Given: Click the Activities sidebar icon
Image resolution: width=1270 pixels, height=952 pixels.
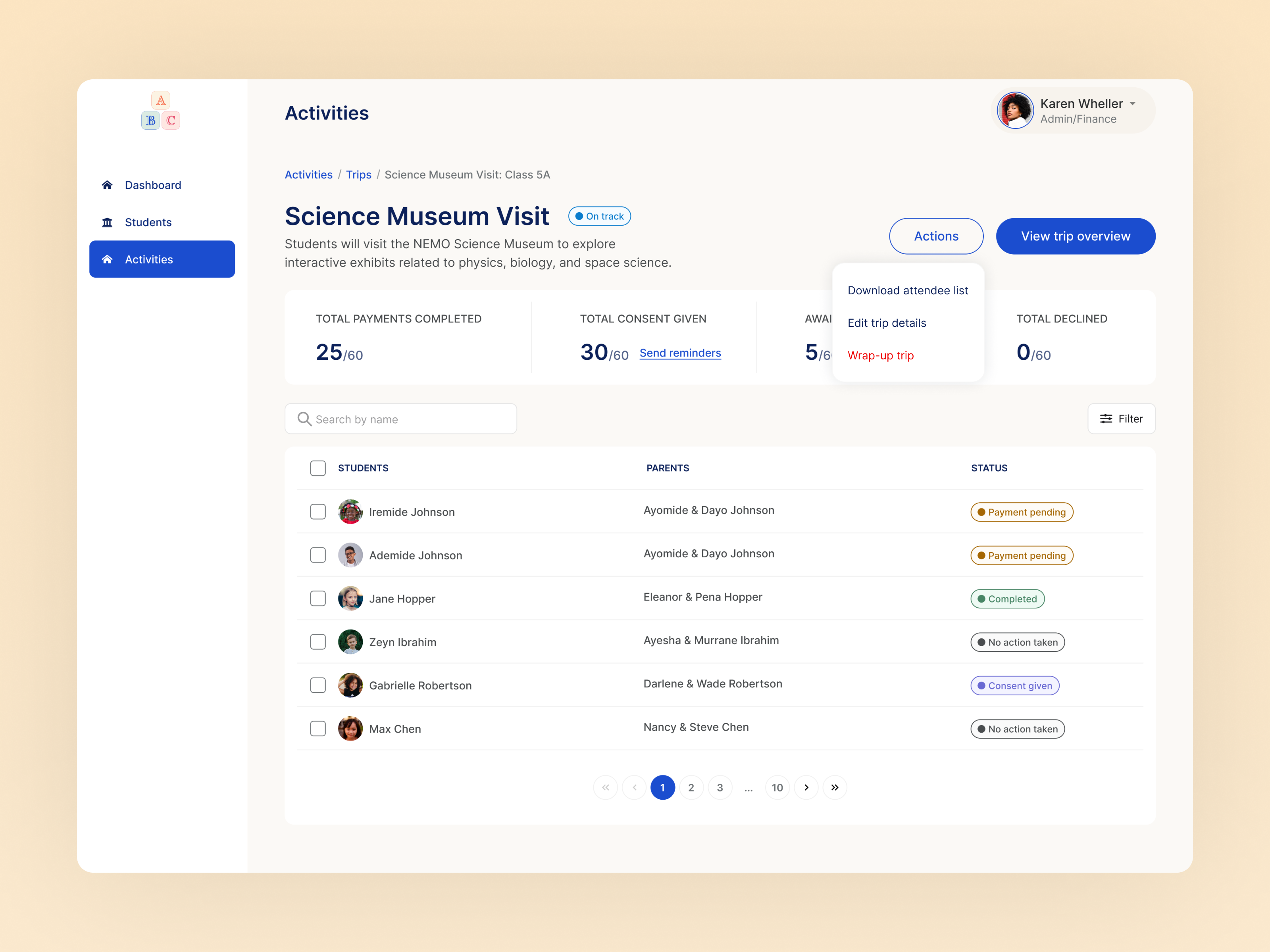Looking at the screenshot, I should pos(108,259).
